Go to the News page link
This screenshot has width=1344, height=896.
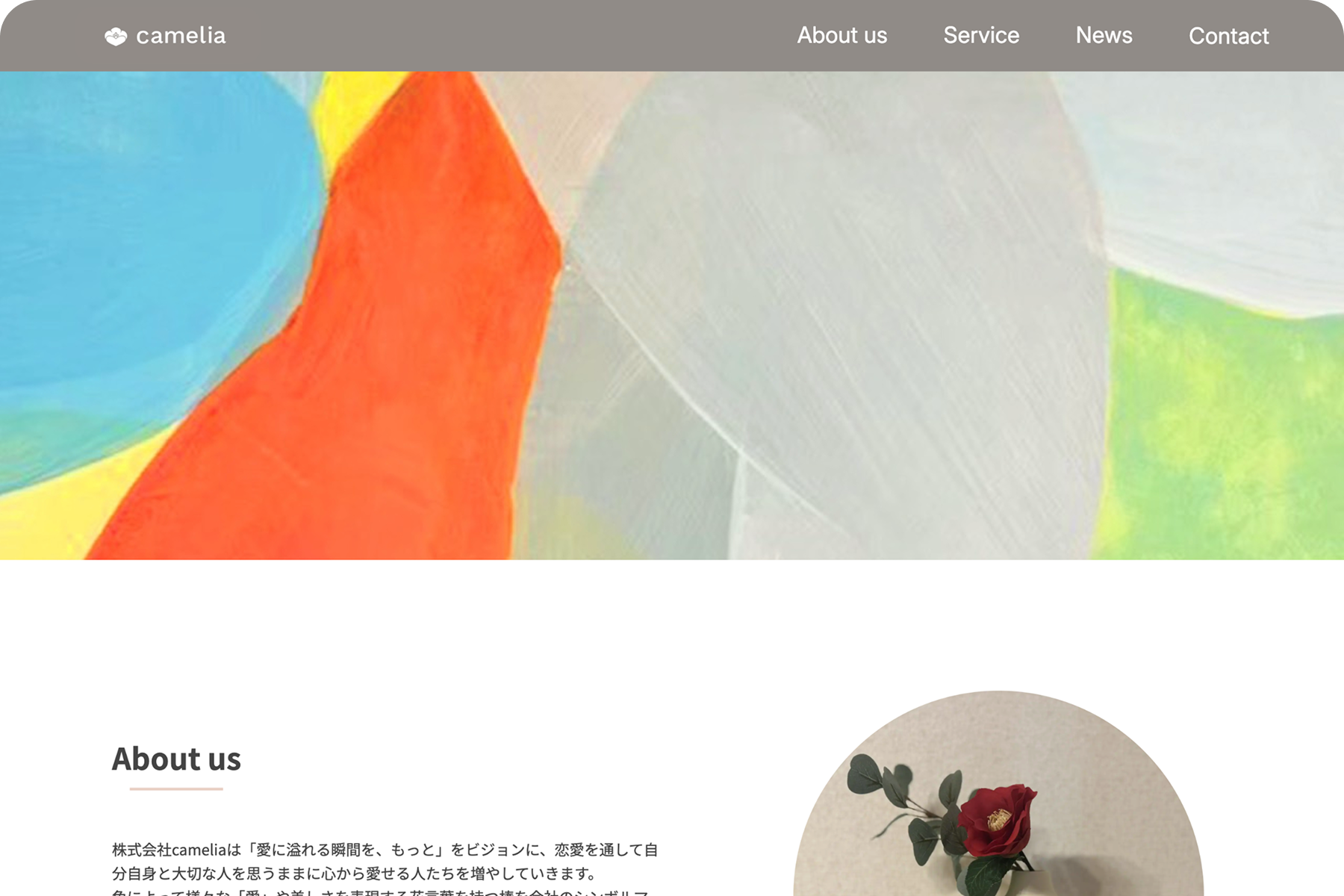click(1104, 35)
